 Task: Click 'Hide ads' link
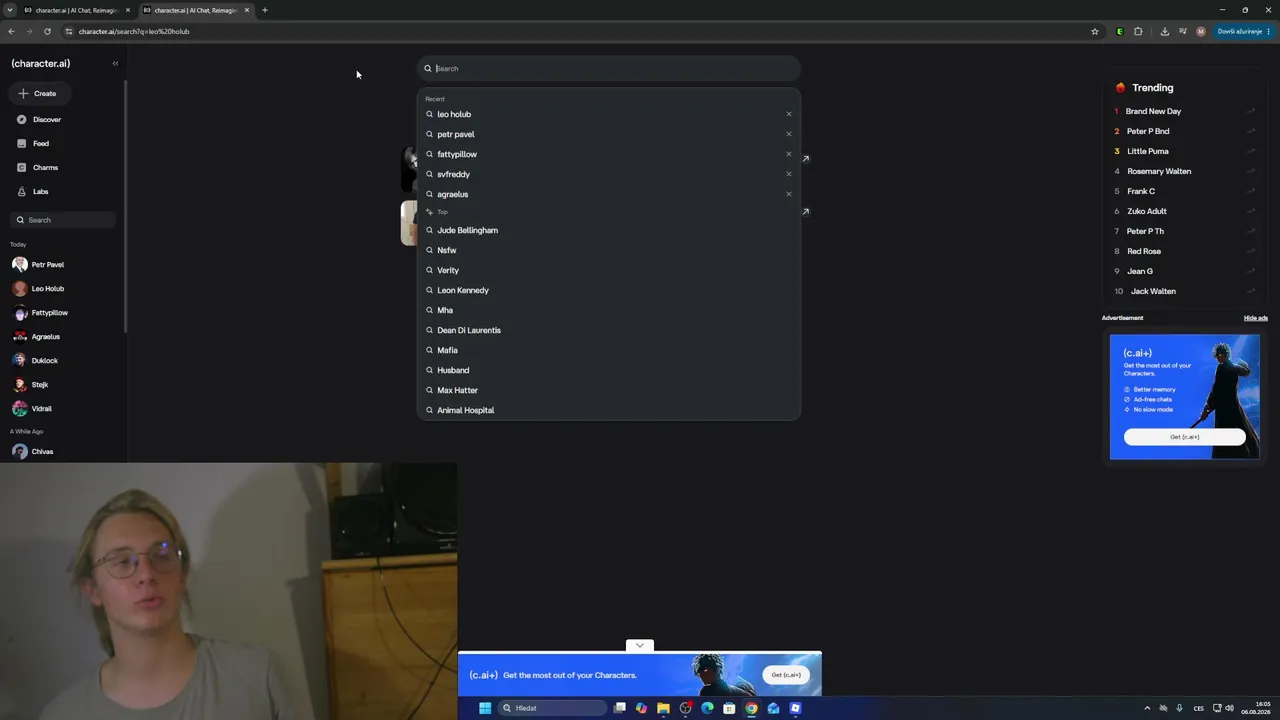tap(1256, 318)
